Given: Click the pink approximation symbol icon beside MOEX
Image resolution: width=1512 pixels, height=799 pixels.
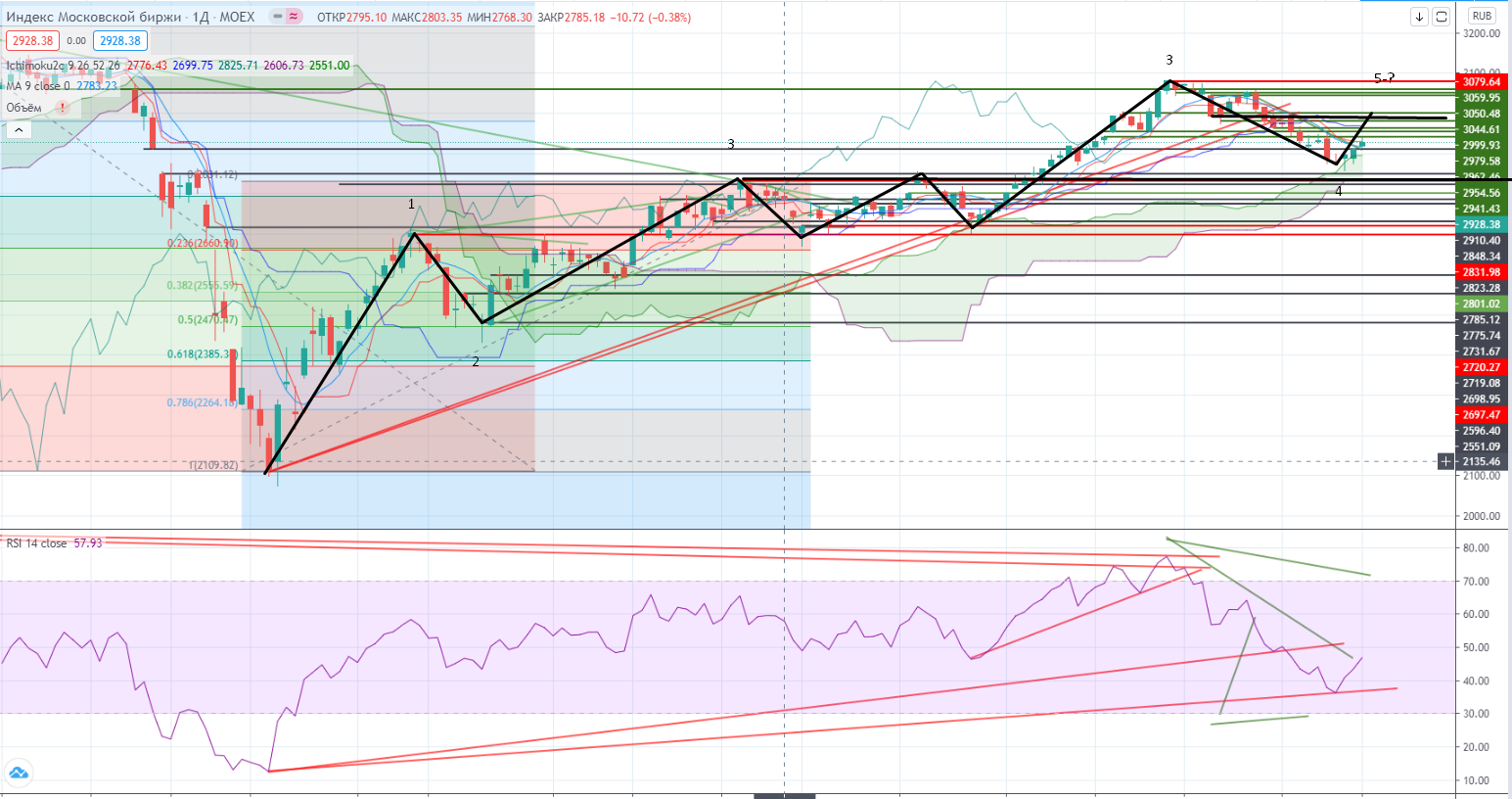Looking at the screenshot, I should (x=294, y=17).
